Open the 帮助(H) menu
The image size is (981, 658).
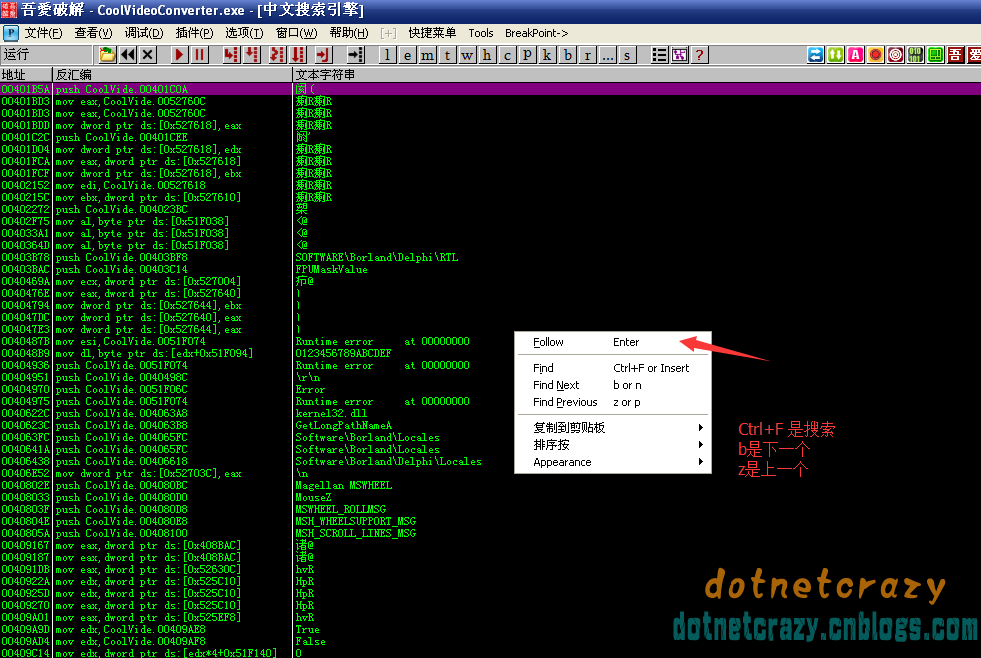click(349, 33)
